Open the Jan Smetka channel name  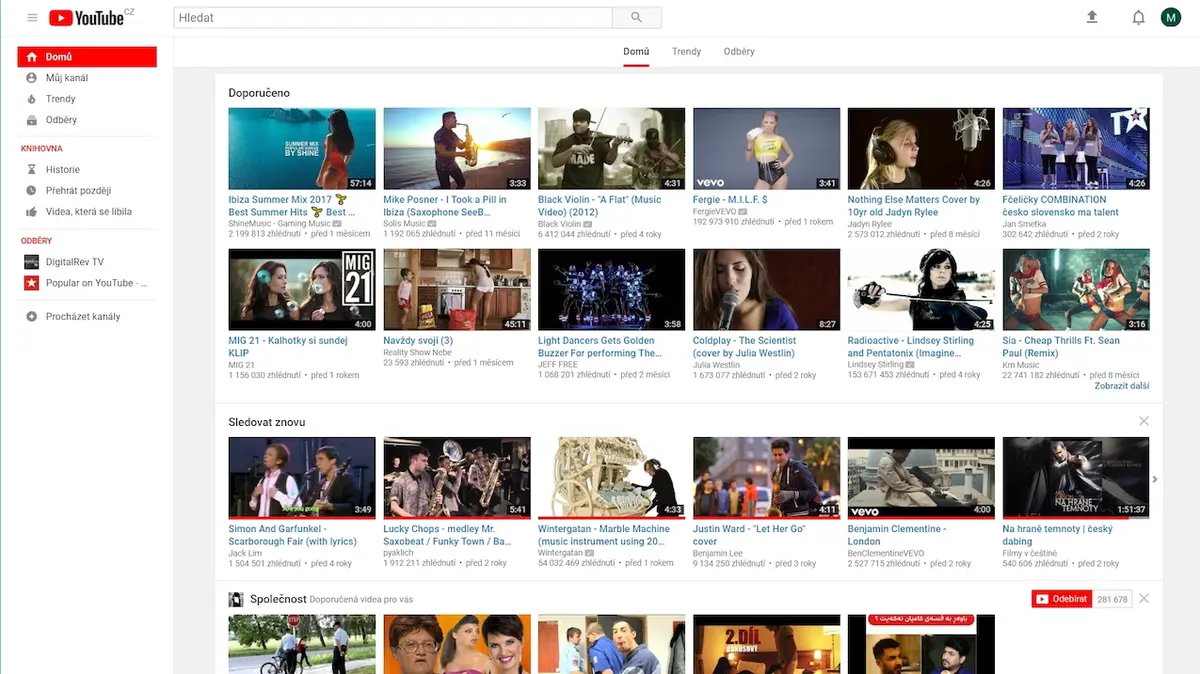(x=1024, y=224)
